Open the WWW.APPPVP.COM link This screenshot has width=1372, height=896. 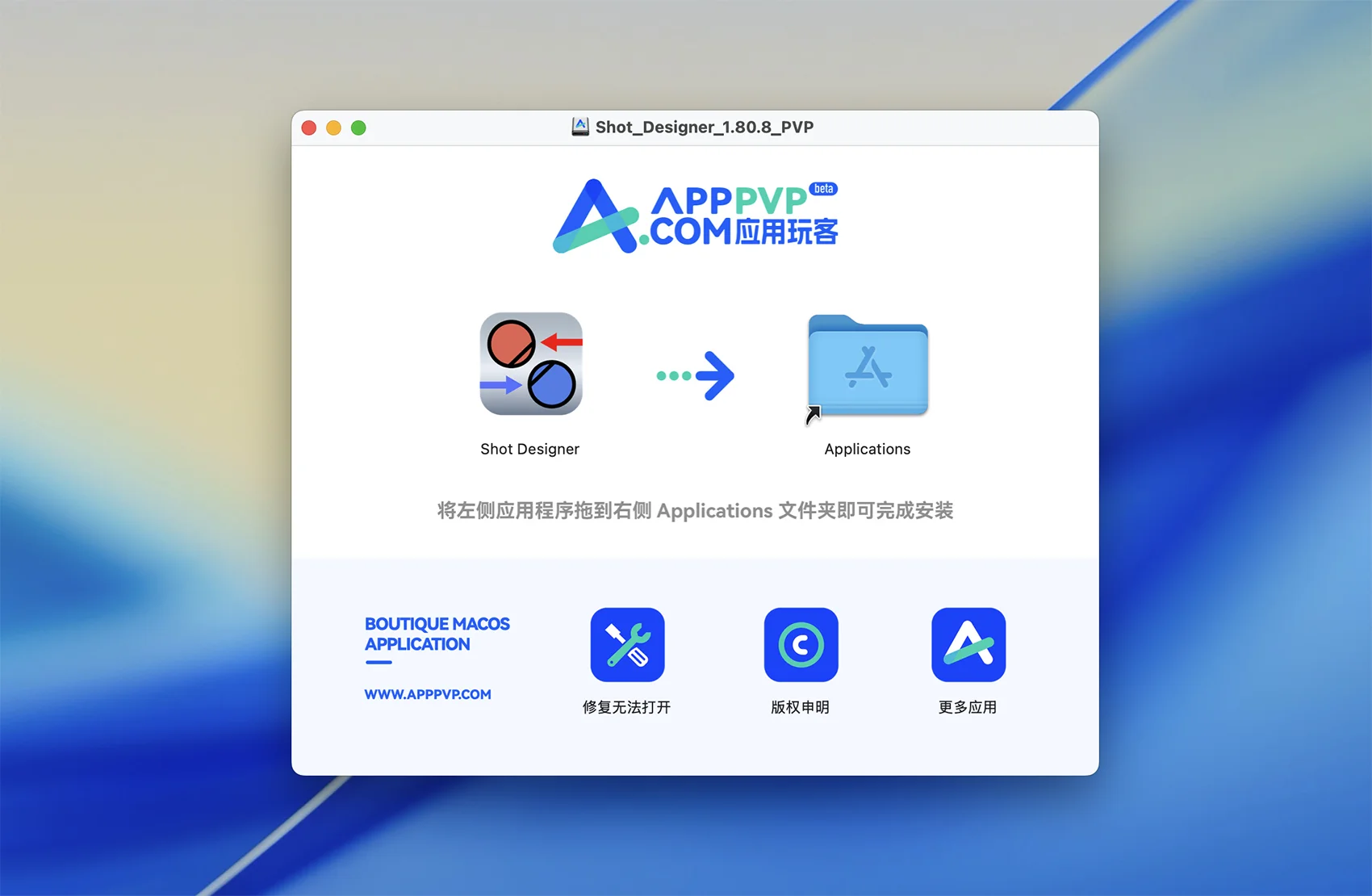click(x=428, y=694)
